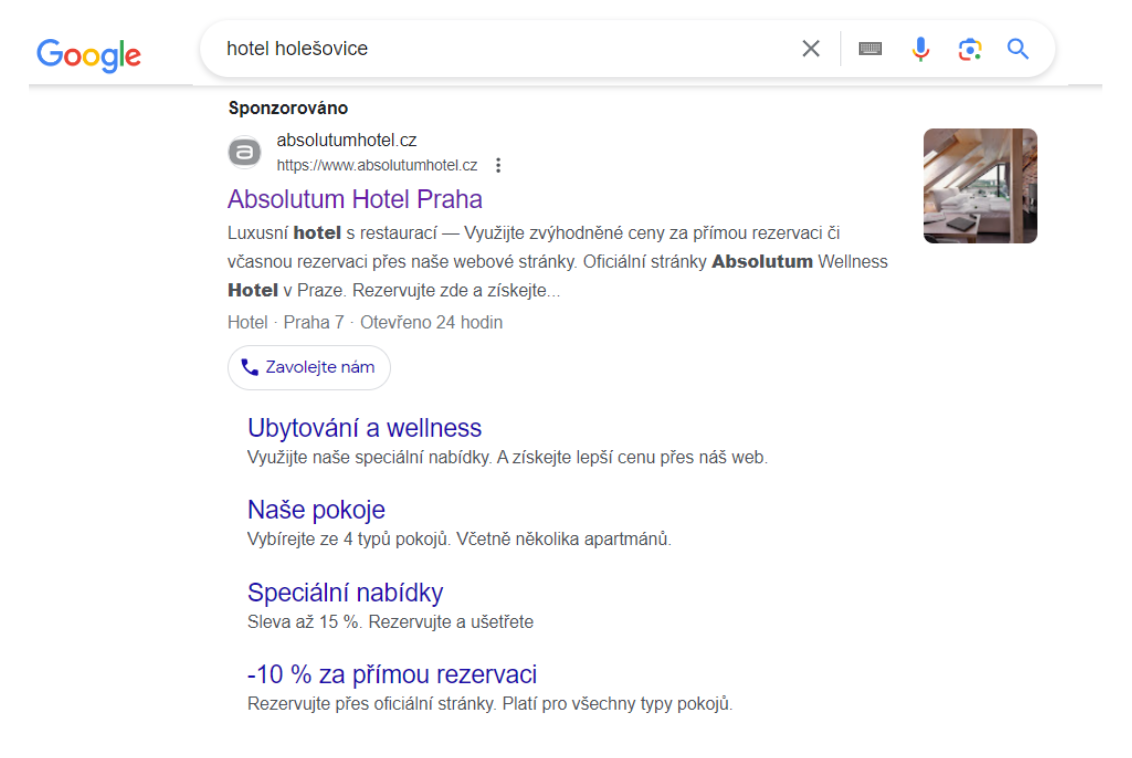Screen dimensions: 1132x758
Task: Click into the search field with "hotel holešovice"
Action: [x=500, y=49]
